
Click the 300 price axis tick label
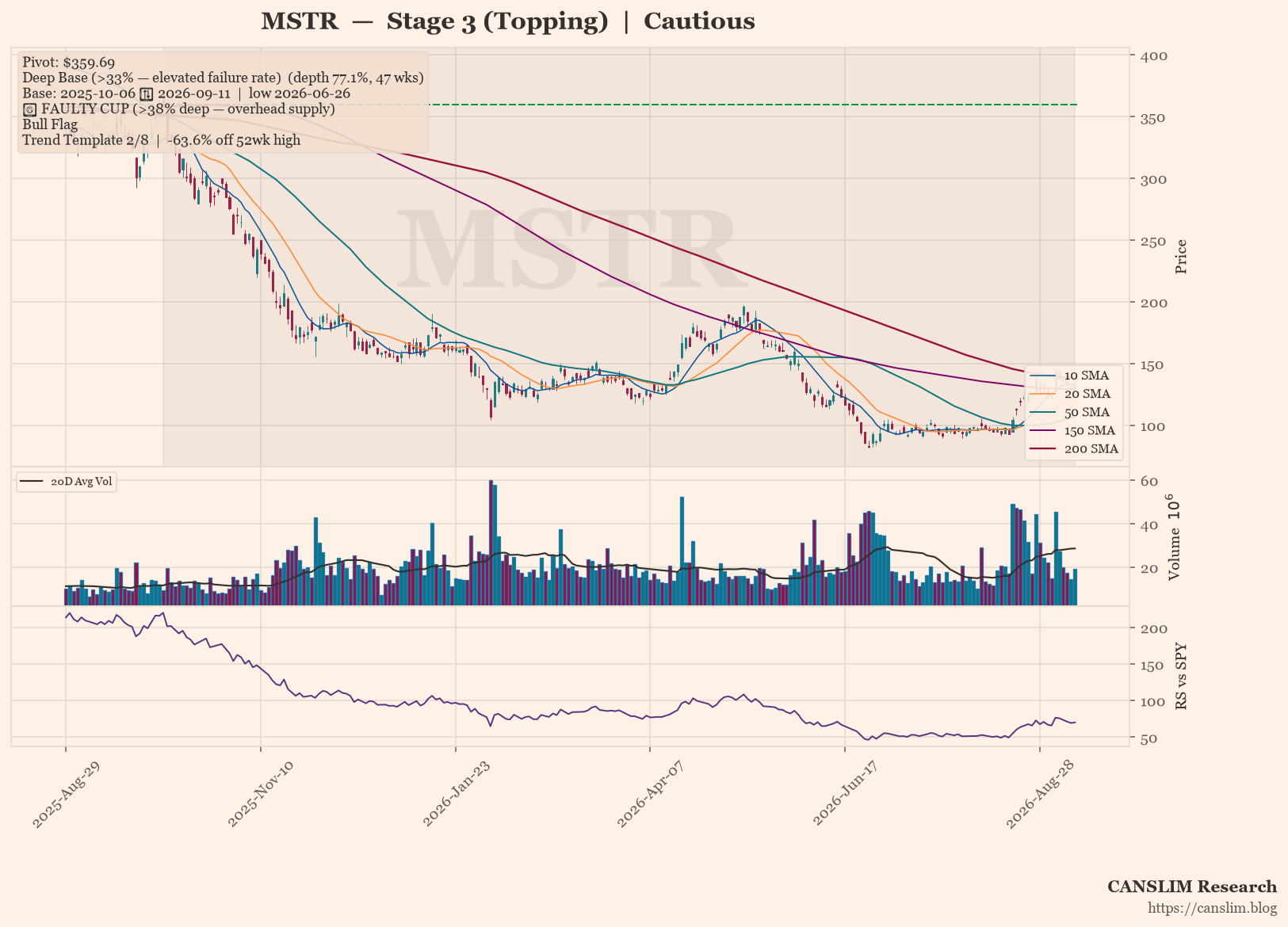point(1153,179)
